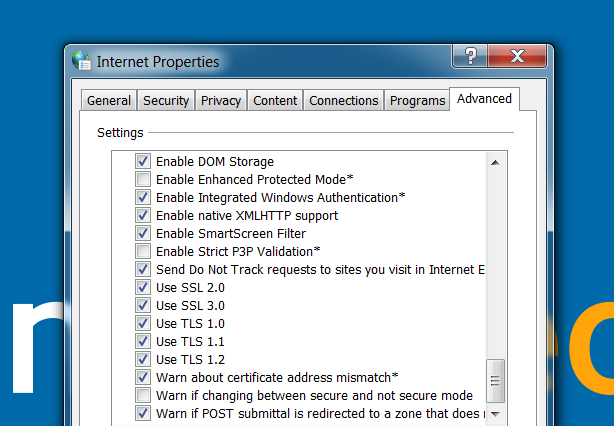Toggle Enable native XMLHTTP support
The width and height of the screenshot is (614, 426).
coord(143,215)
